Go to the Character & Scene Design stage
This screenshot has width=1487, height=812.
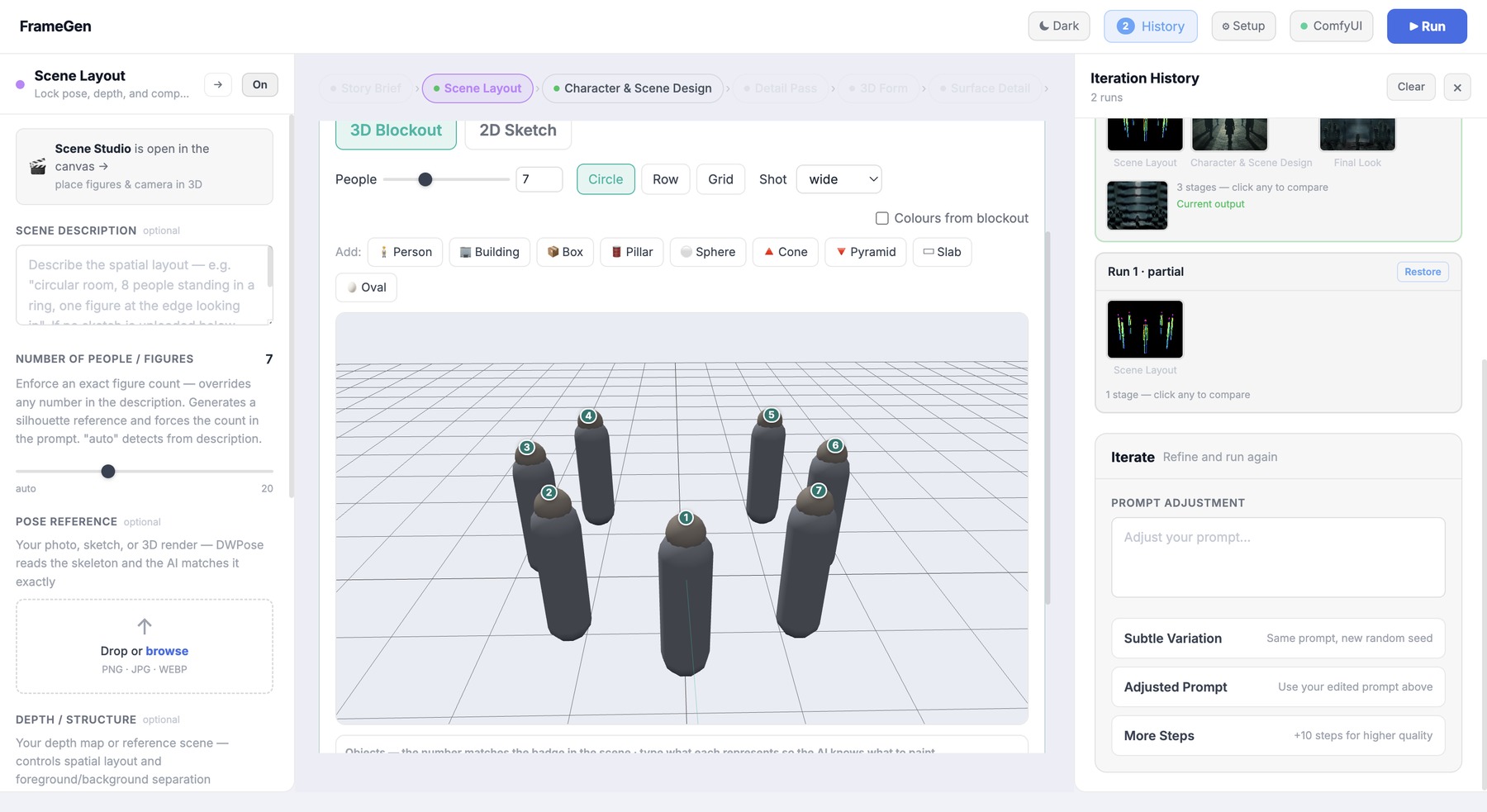(x=633, y=88)
